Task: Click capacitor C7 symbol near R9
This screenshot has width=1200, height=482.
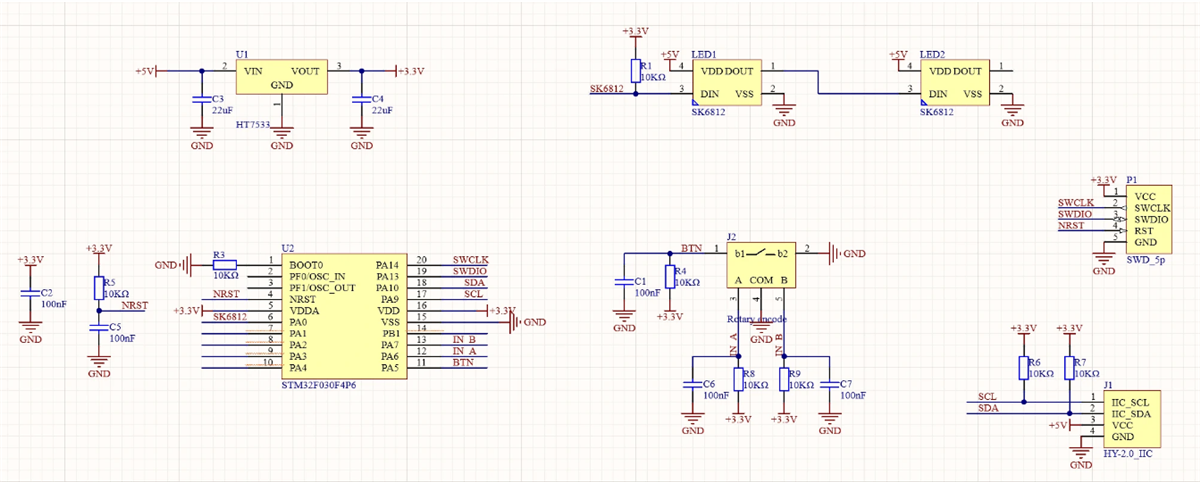Action: [x=829, y=384]
